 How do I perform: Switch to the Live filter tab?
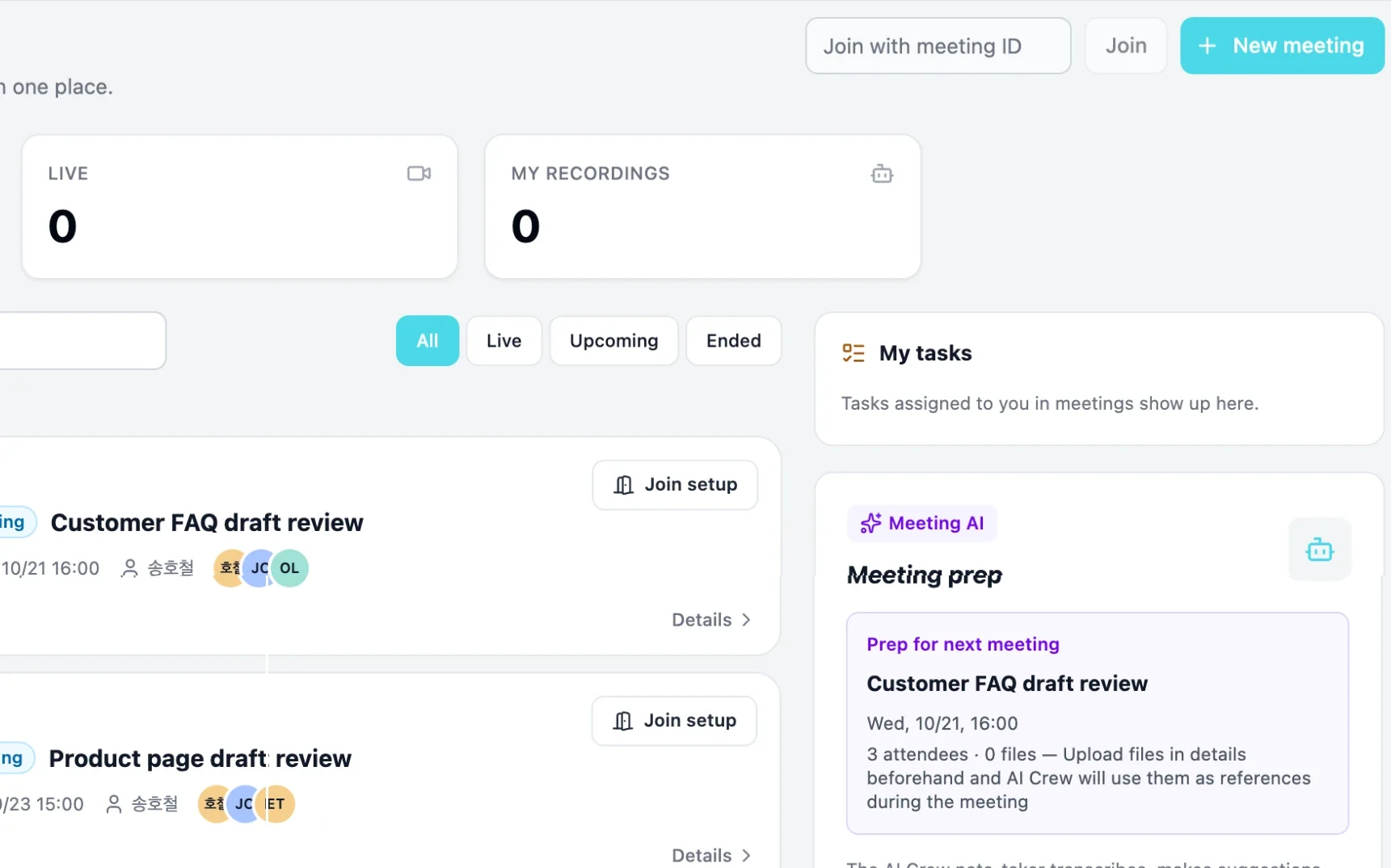504,341
